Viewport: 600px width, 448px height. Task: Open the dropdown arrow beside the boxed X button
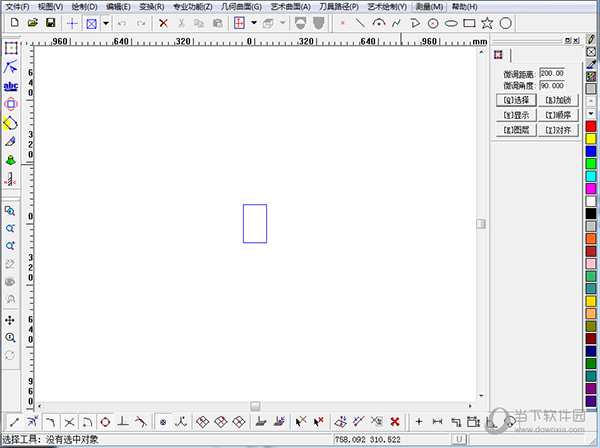click(106, 24)
